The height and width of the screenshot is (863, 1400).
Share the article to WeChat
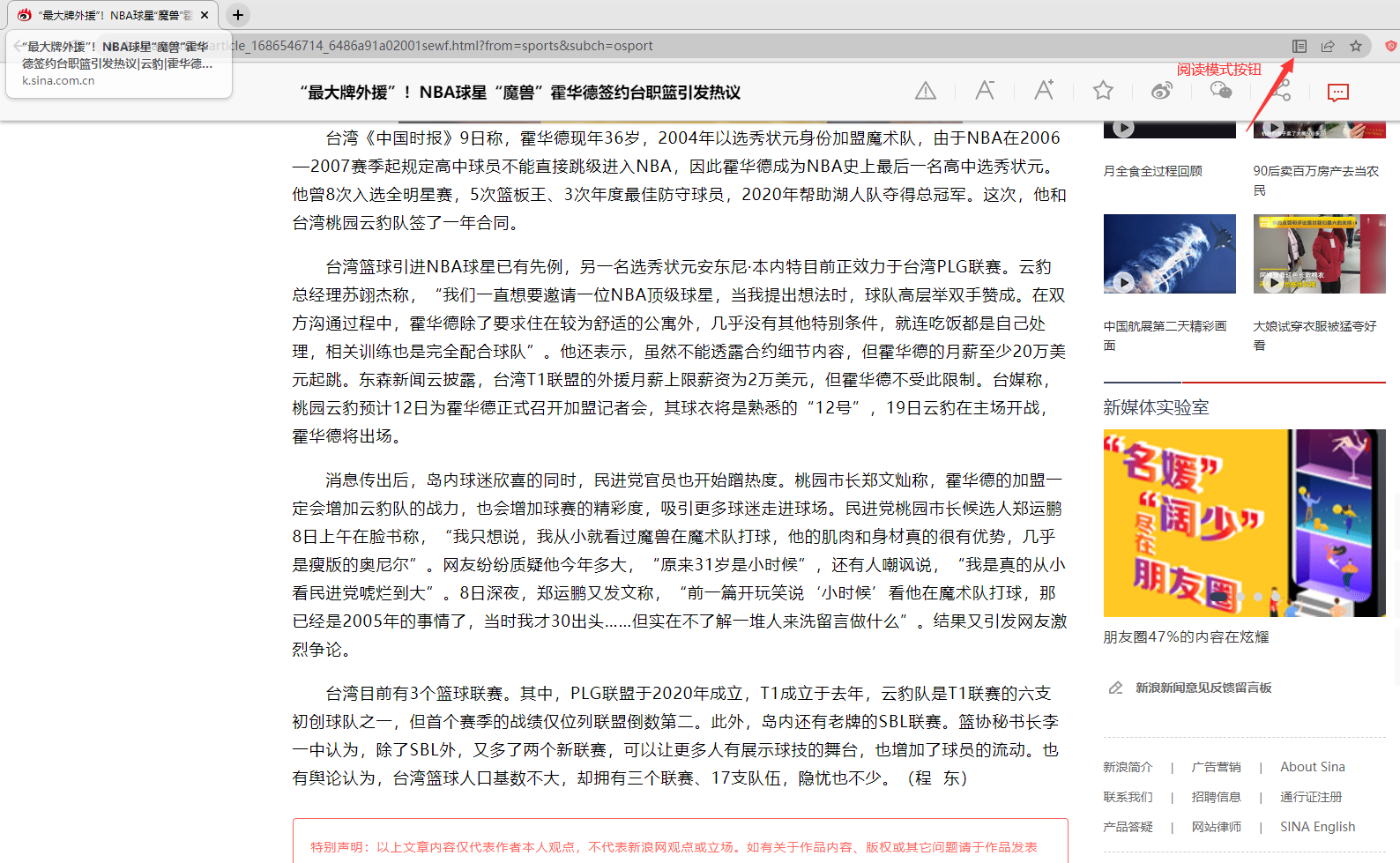point(1221,91)
